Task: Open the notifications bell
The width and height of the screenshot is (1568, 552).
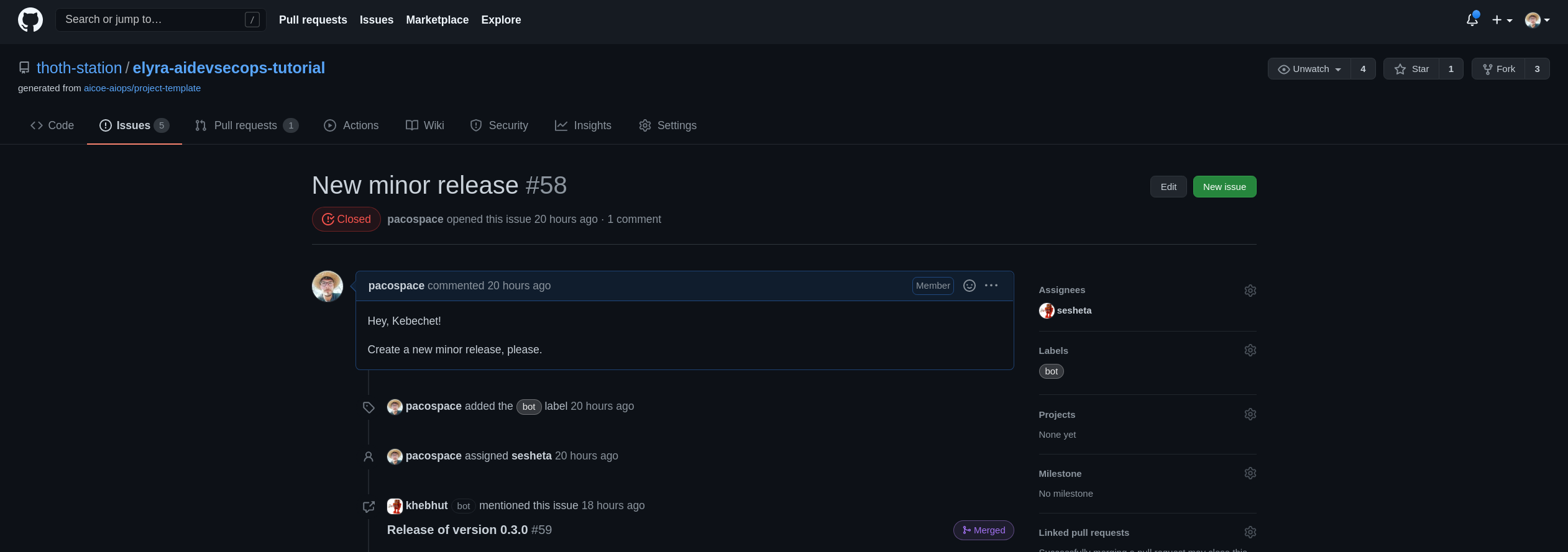Action: pyautogui.click(x=1472, y=20)
